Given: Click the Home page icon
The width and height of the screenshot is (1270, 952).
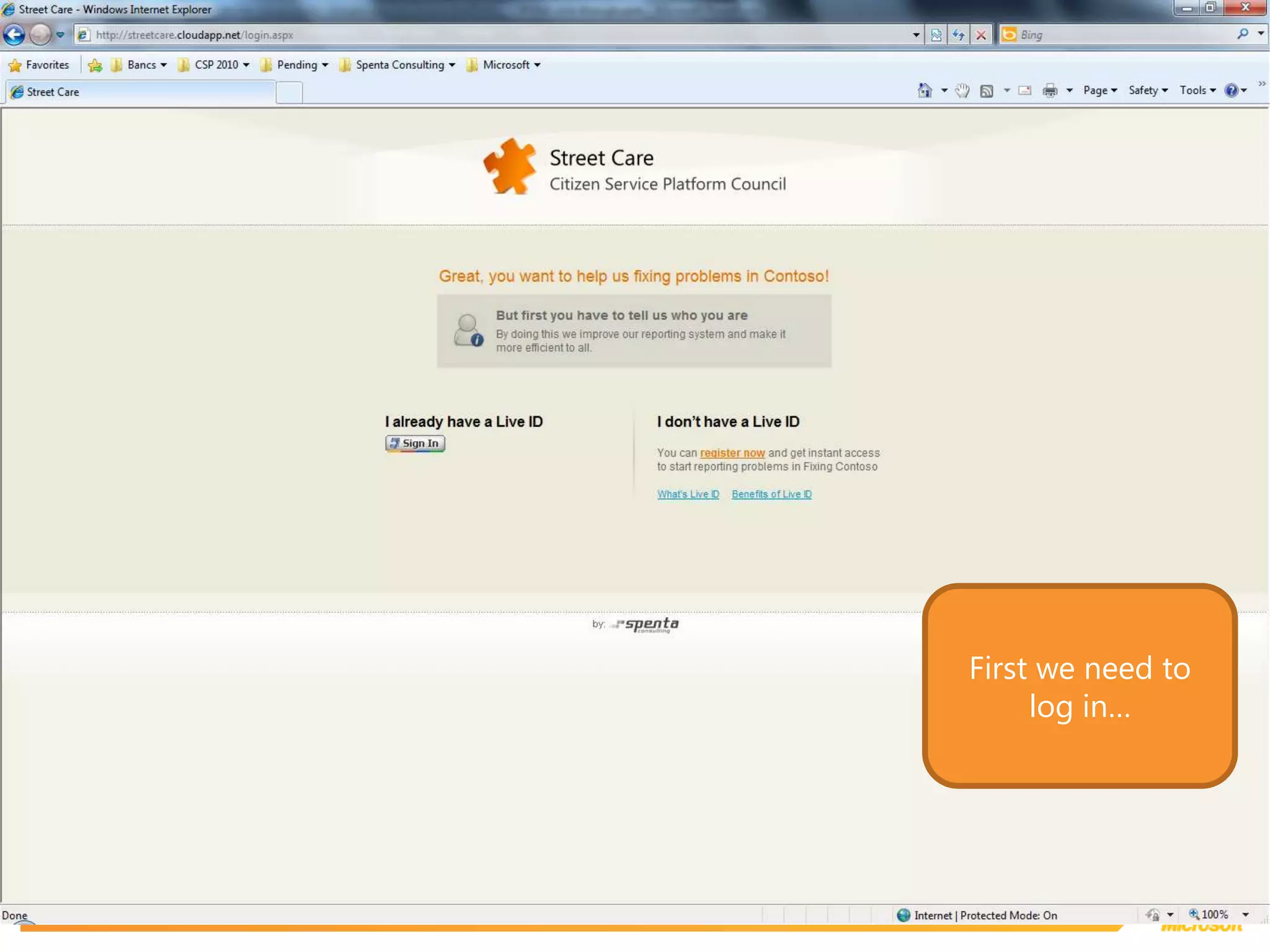Looking at the screenshot, I should point(925,90).
